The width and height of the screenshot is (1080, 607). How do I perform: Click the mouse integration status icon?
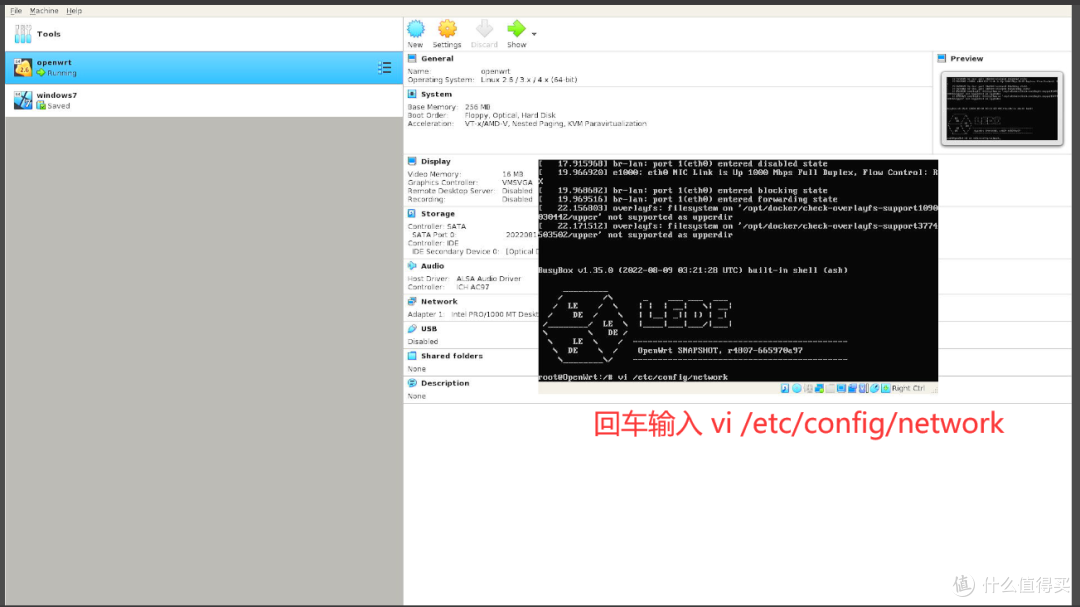(875, 389)
